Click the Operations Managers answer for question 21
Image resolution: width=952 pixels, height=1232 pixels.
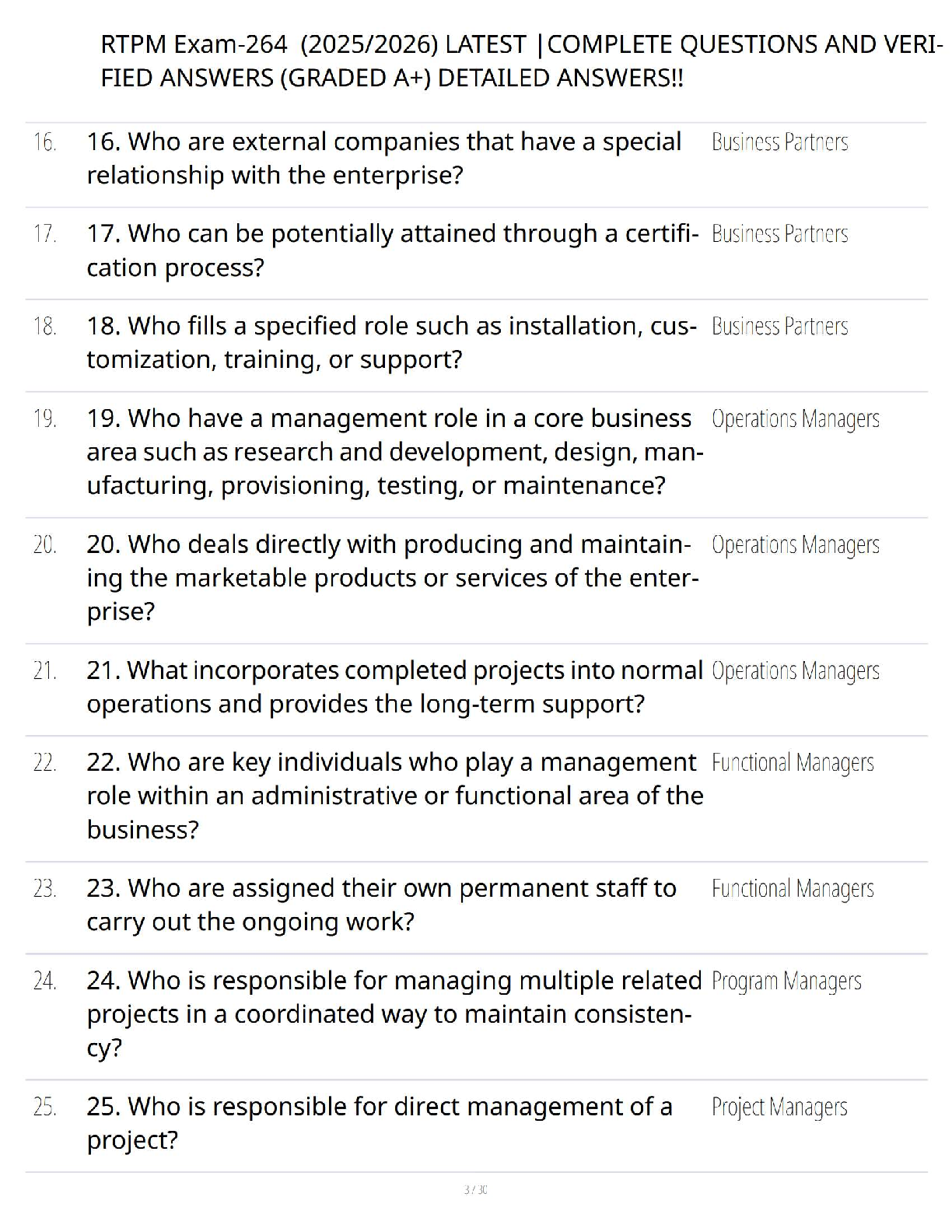pyautogui.click(x=796, y=671)
